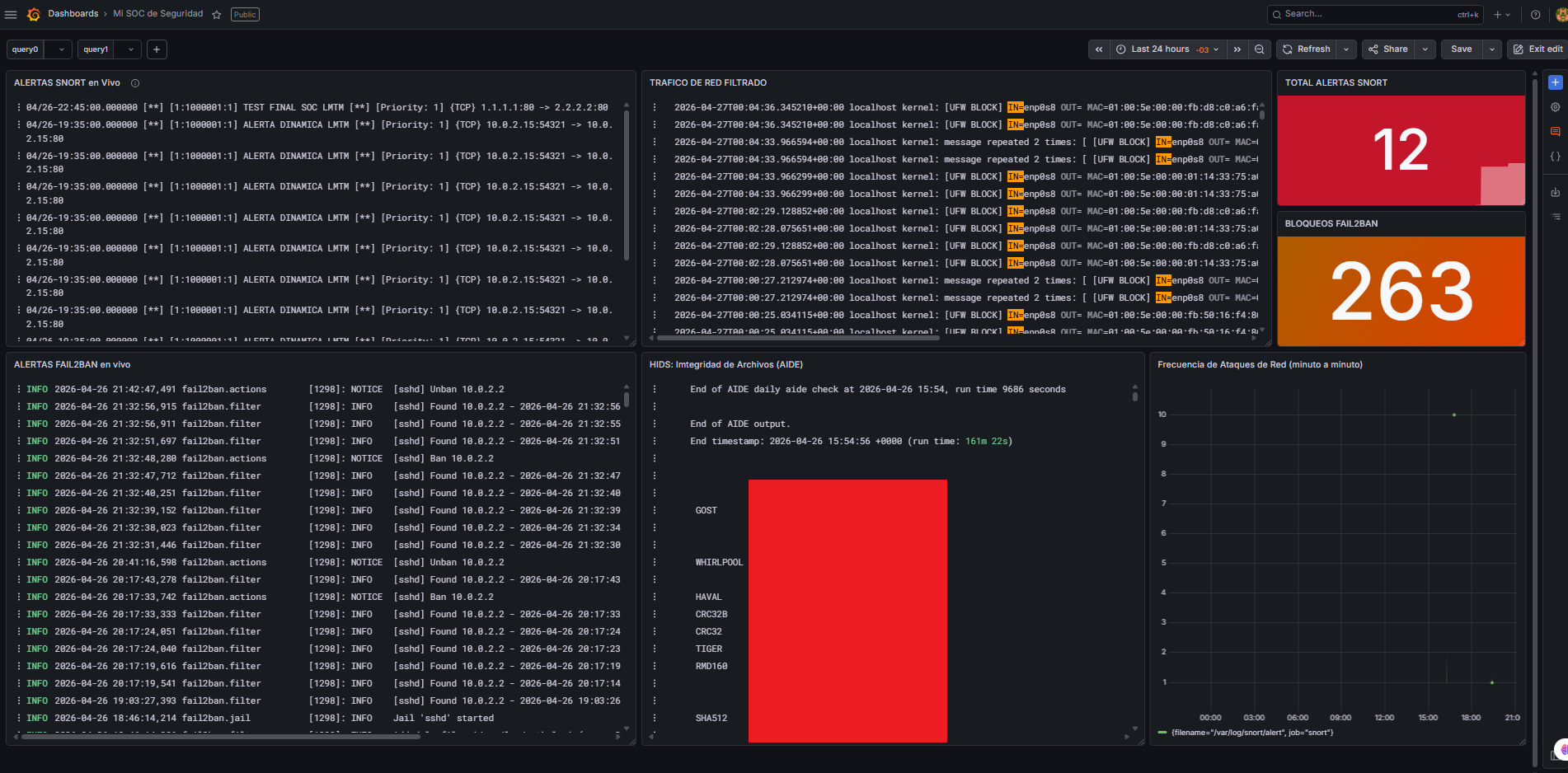
Task: Open the dashboard JSON model {} icon
Action: coord(1556,156)
